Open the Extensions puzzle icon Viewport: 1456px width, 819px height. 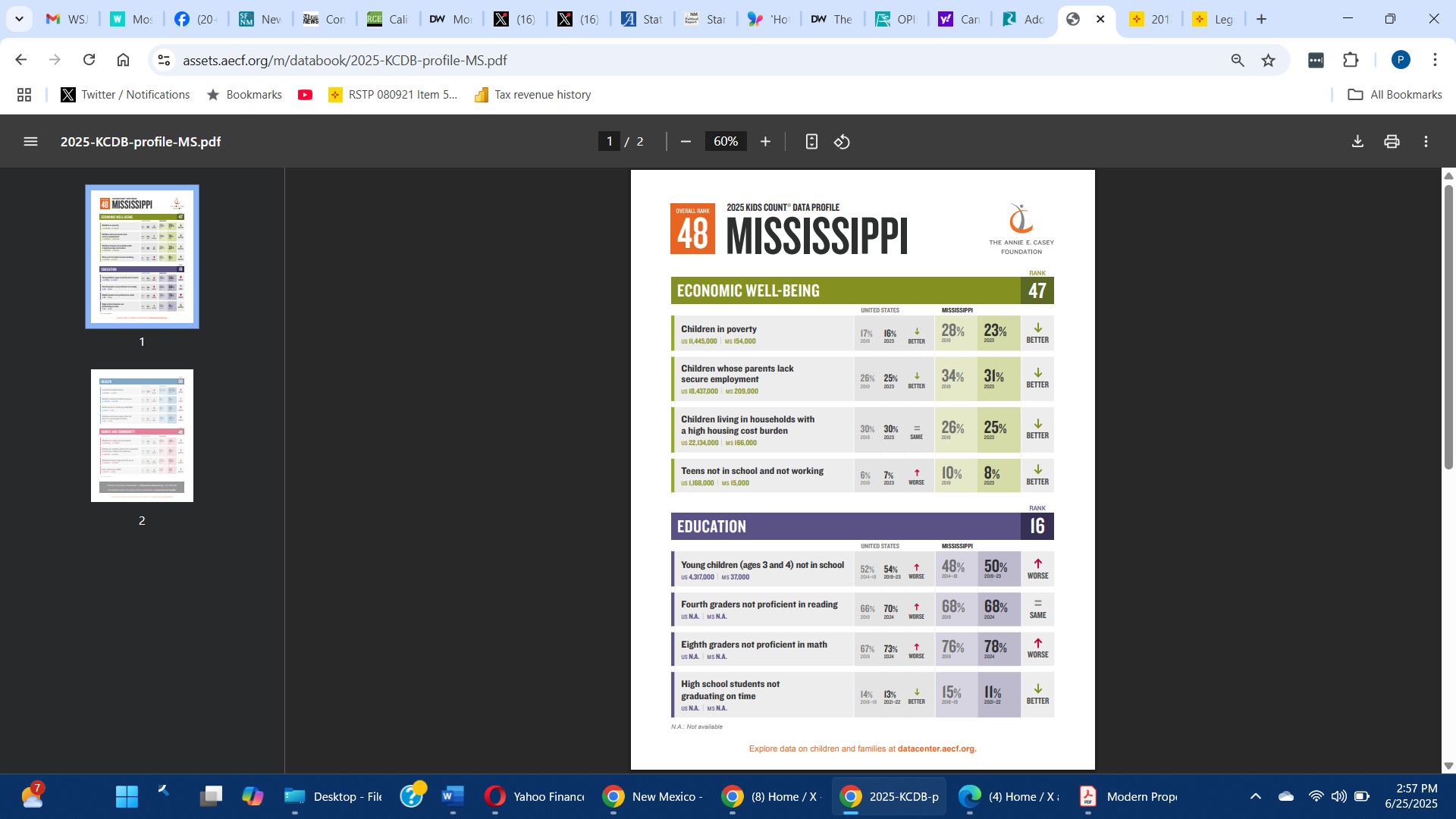tap(1351, 60)
